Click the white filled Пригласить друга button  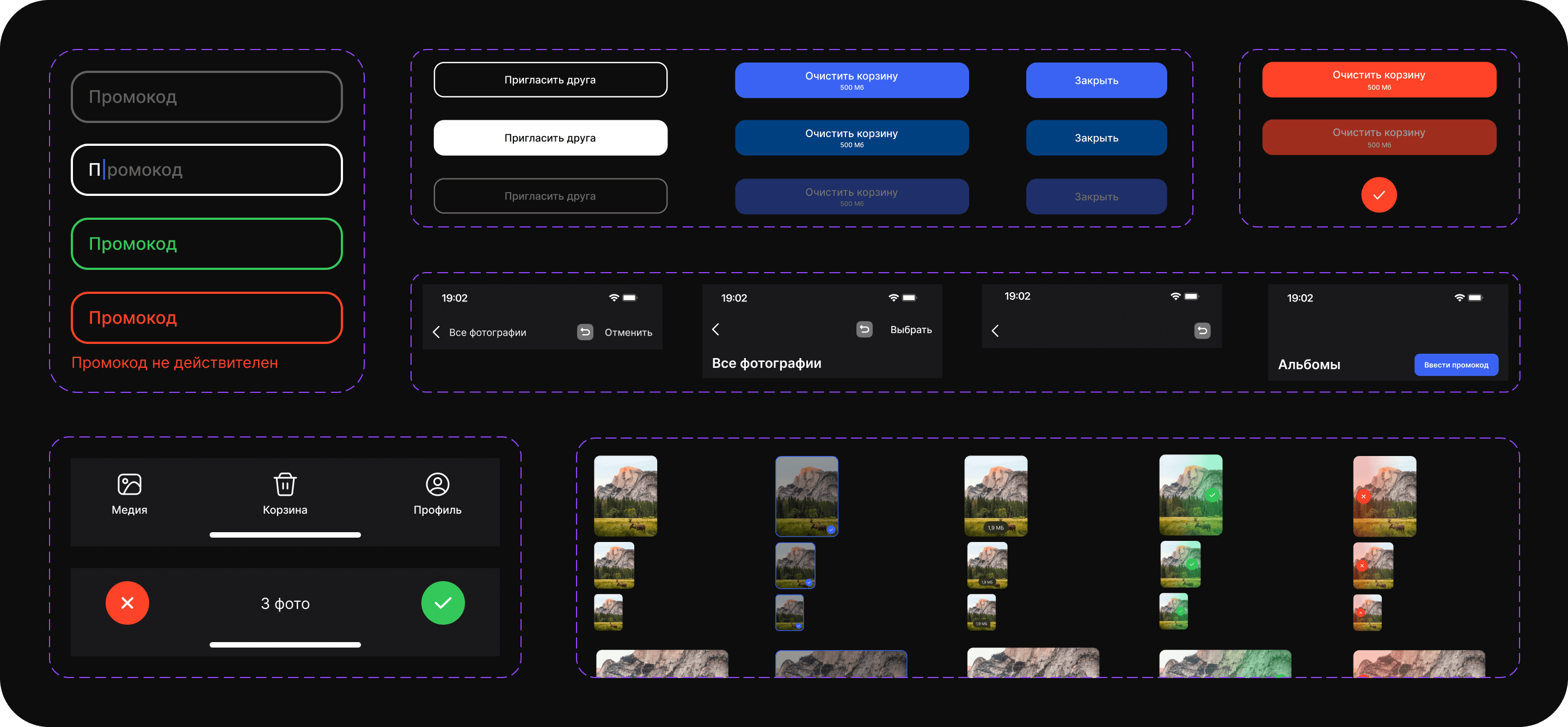(550, 138)
